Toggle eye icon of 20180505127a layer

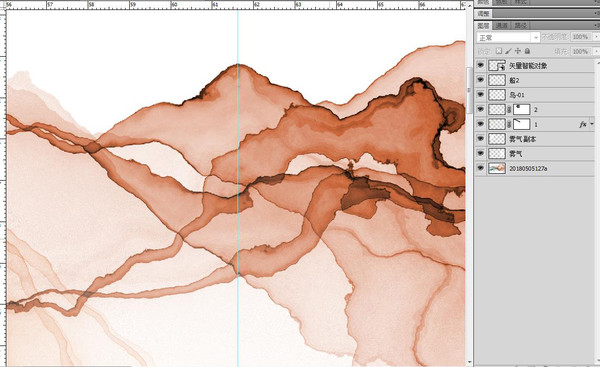(481, 168)
